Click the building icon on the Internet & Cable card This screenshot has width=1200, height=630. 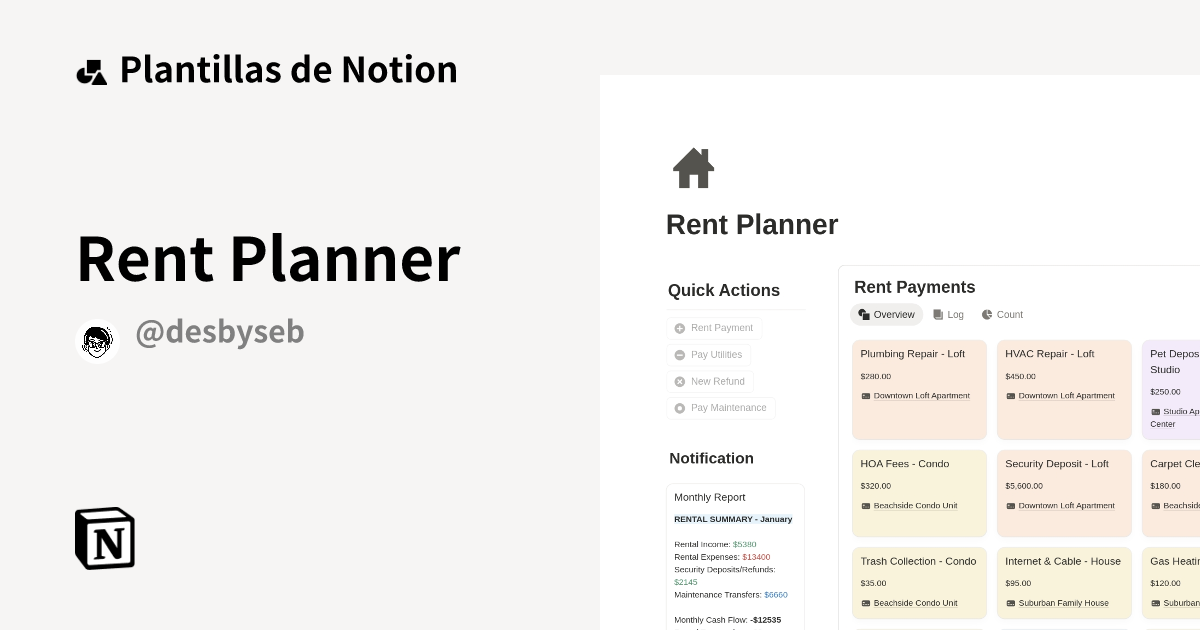[1009, 602]
